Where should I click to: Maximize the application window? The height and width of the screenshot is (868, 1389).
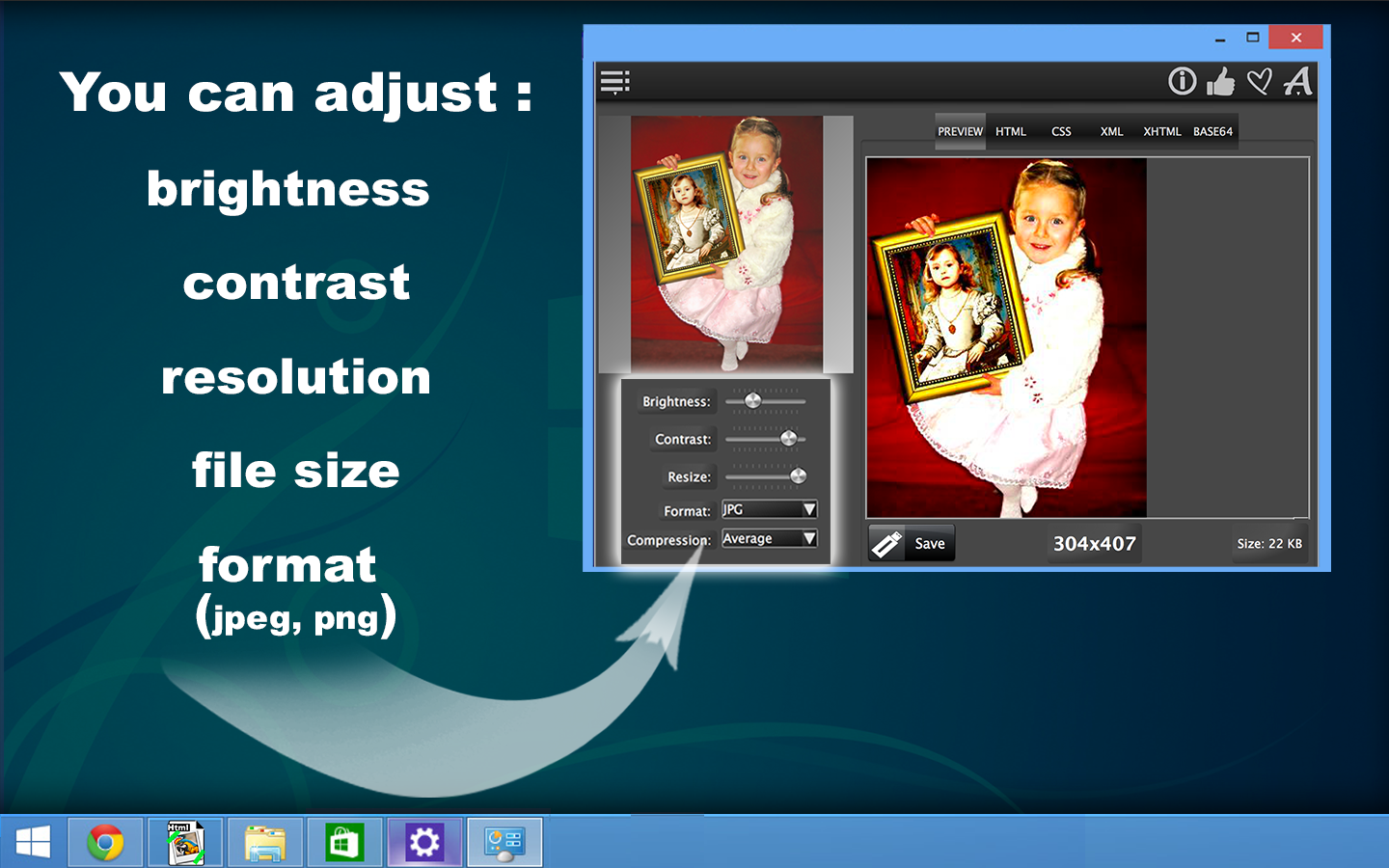[x=1253, y=38]
